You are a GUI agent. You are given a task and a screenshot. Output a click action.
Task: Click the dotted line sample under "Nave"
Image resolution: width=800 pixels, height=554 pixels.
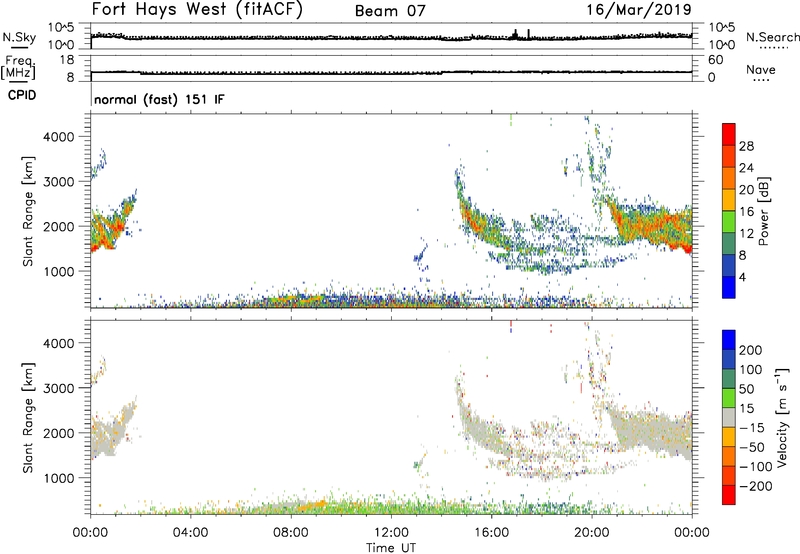[x=761, y=81]
